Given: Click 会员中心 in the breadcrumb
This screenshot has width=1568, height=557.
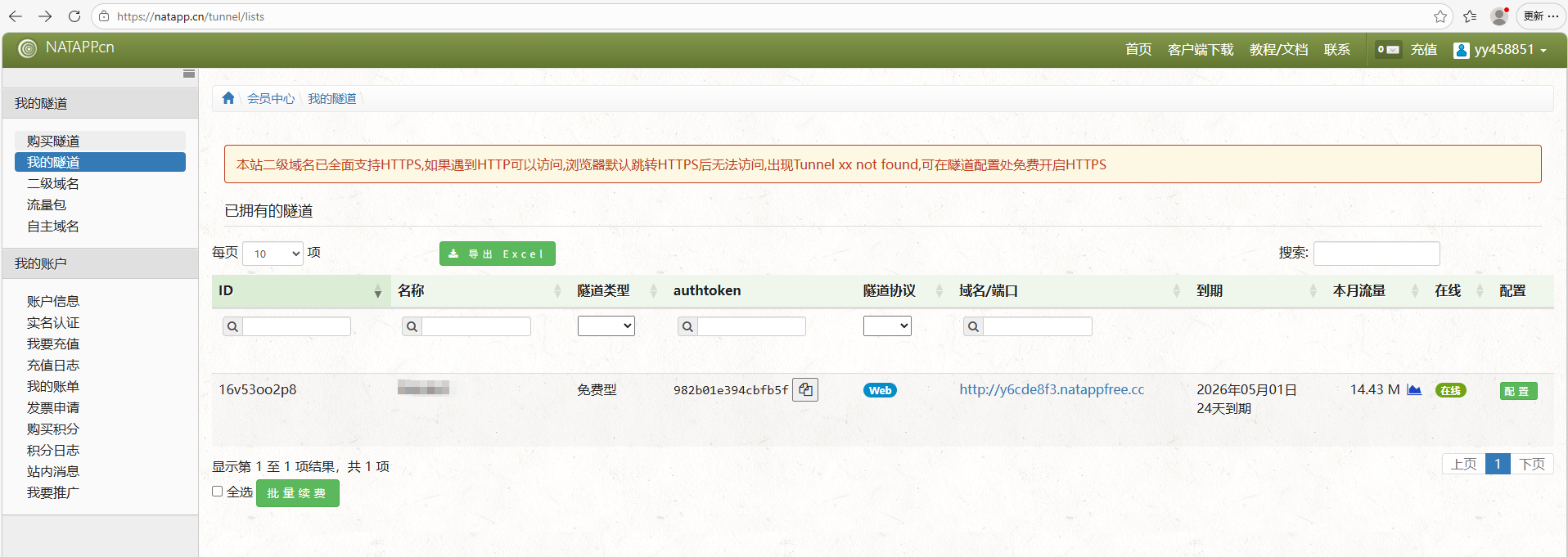Looking at the screenshot, I should tap(271, 98).
